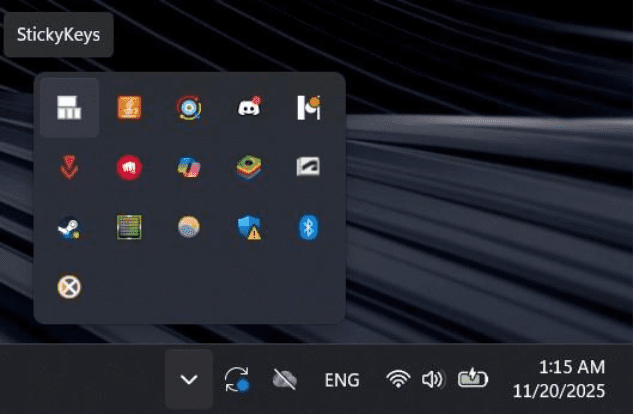Image resolution: width=634 pixels, height=414 pixels.
Task: Open Steam from the tray overflow
Action: 70,228
